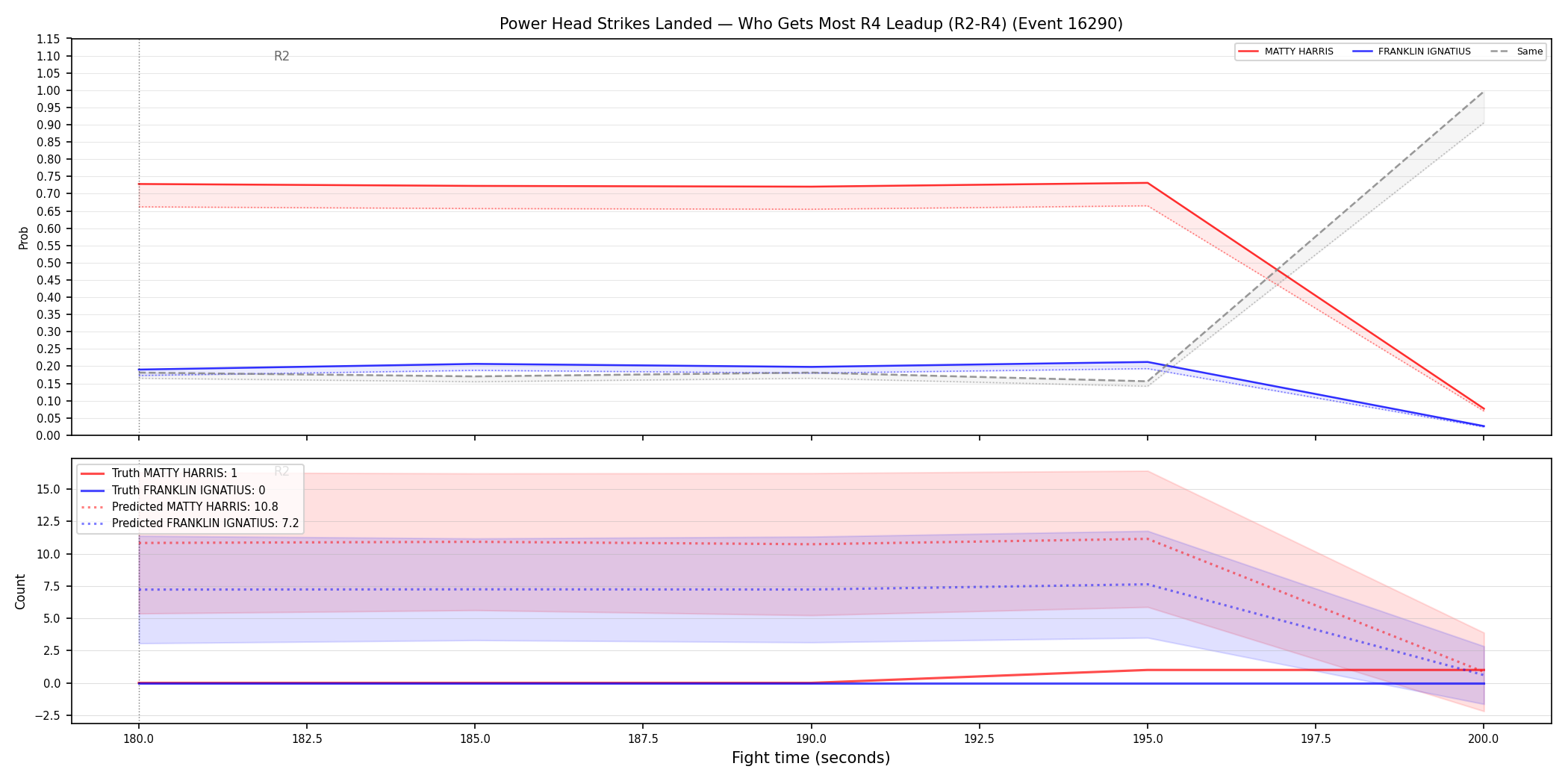Viewport: 1568px width, 784px height.
Task: Click the Prob y-axis label
Action: pyautogui.click(x=23, y=237)
